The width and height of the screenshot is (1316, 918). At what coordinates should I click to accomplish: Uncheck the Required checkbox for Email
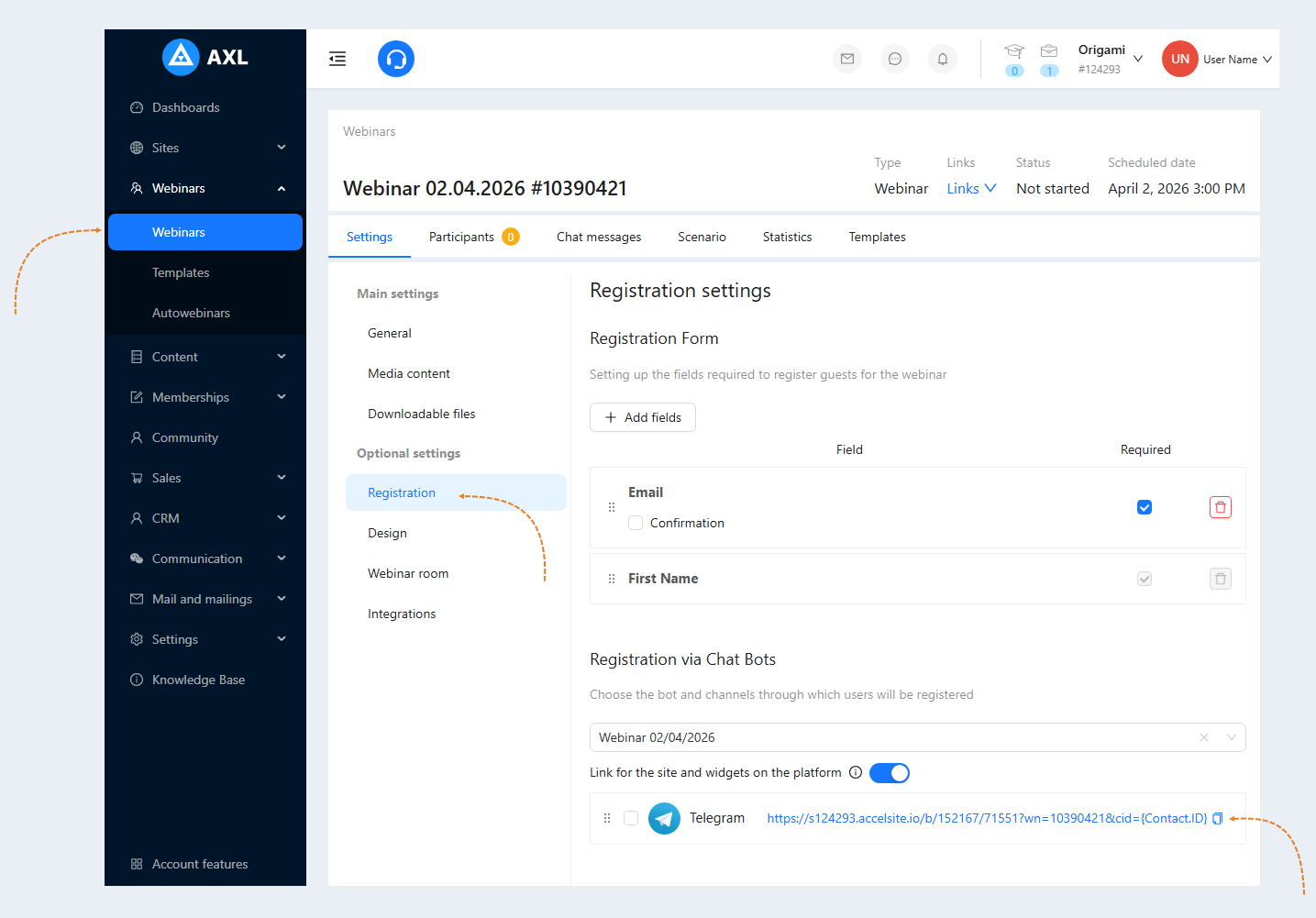click(x=1145, y=507)
